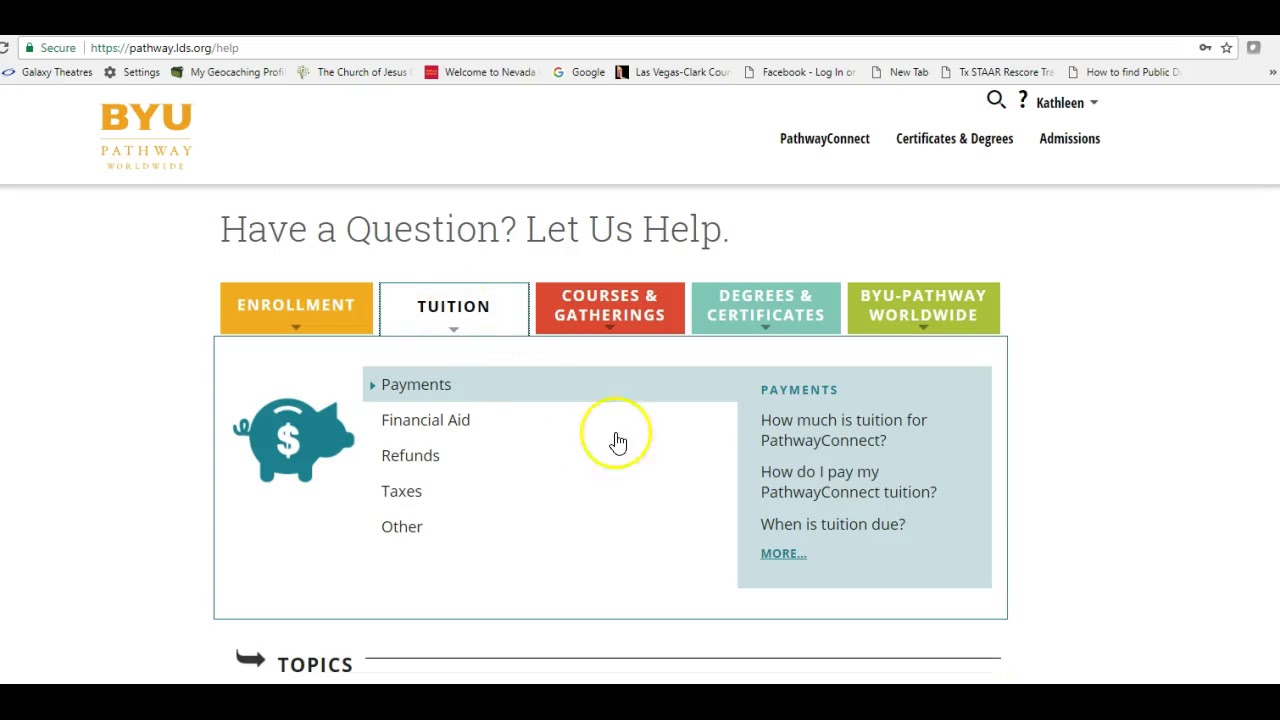The image size is (1280, 720).
Task: Select the Courses & Gatherings tab
Action: pyautogui.click(x=610, y=307)
